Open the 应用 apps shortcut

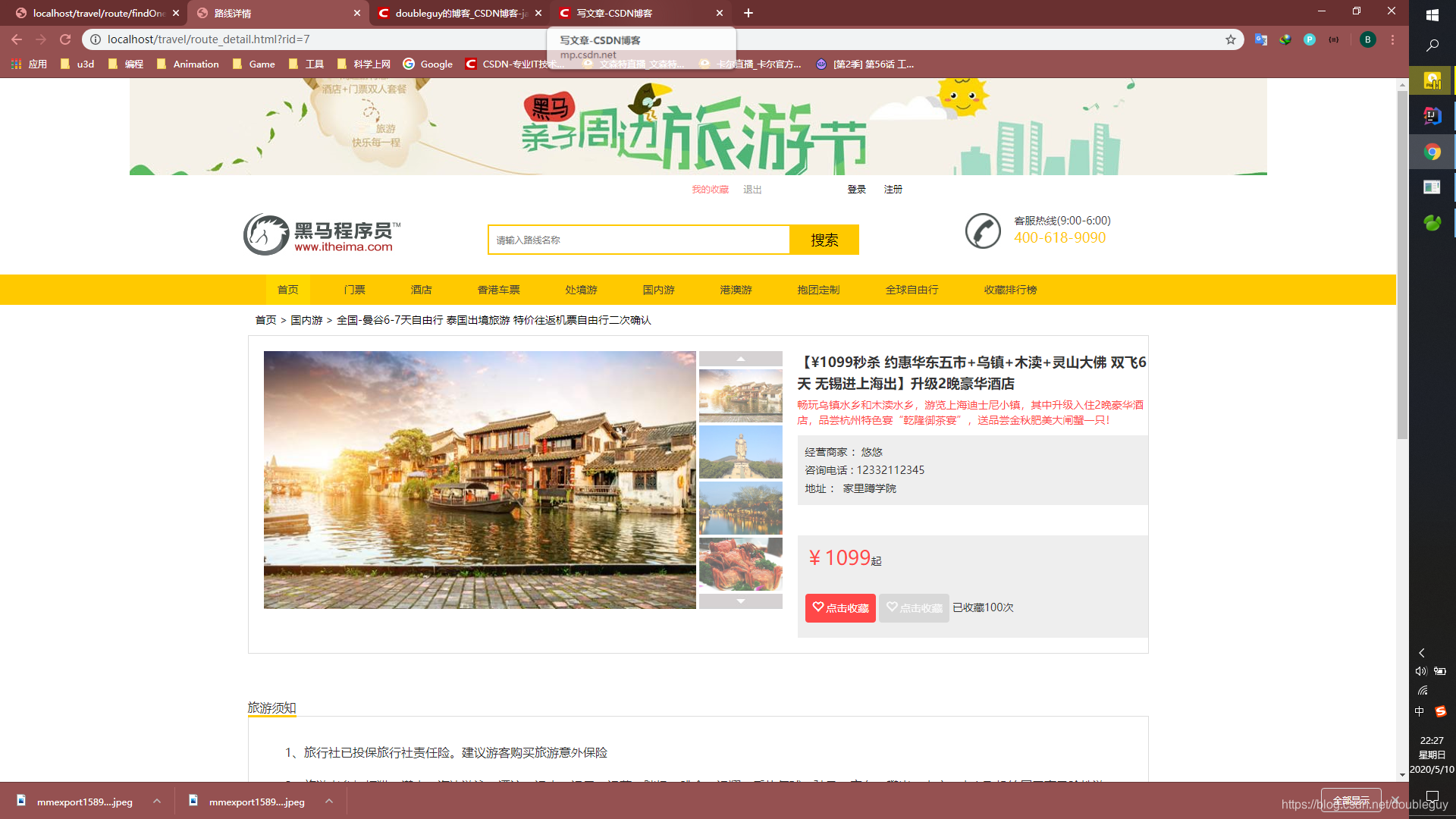point(30,64)
